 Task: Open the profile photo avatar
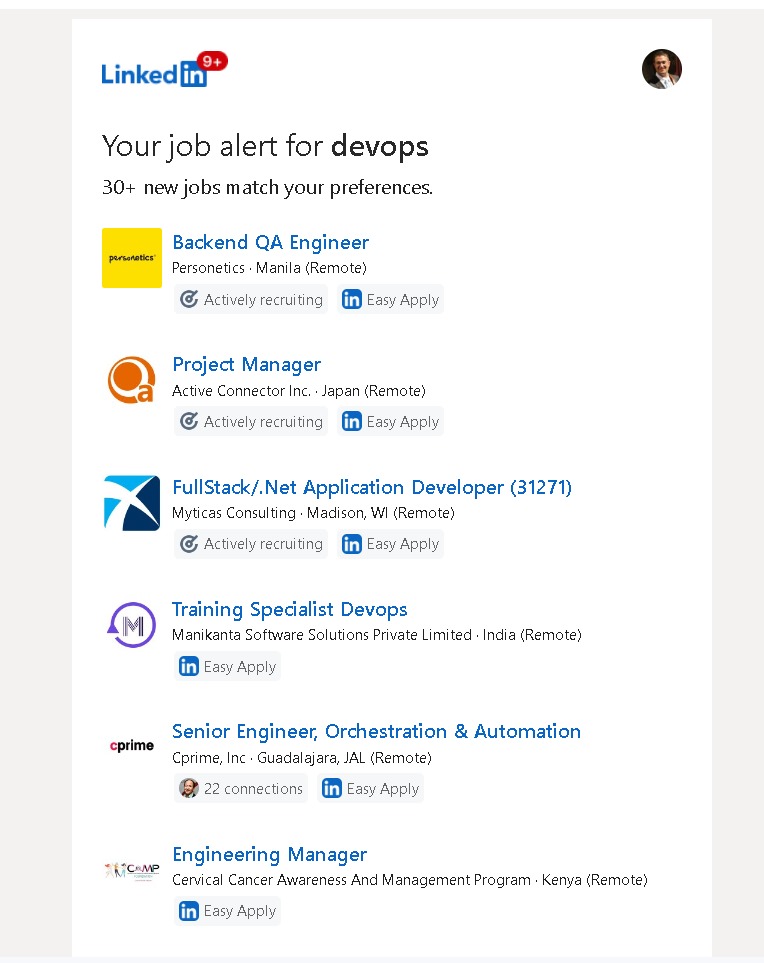point(661,69)
